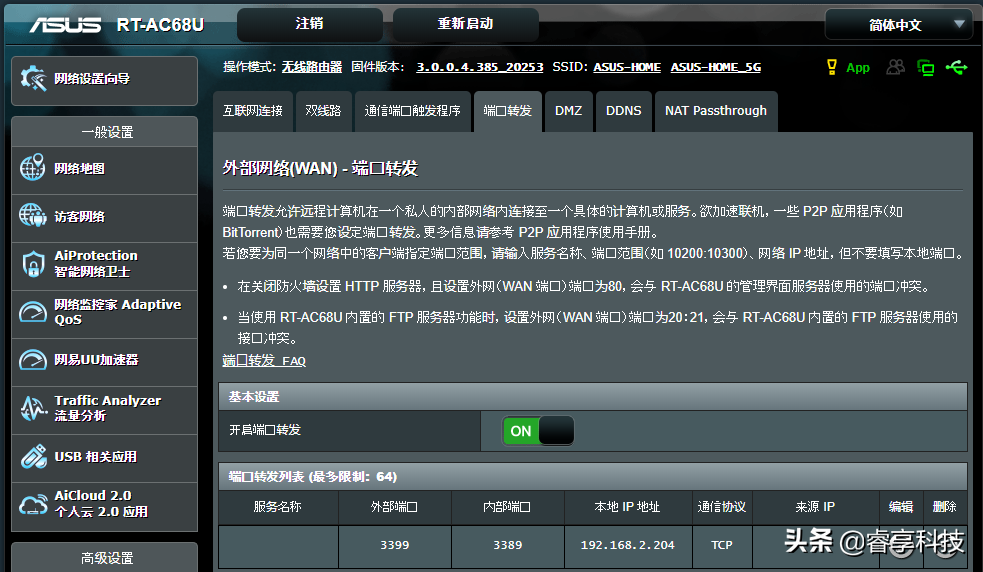The height and width of the screenshot is (572, 983).
Task: Click the 高级设置 sidebar heading
Action: 107,558
